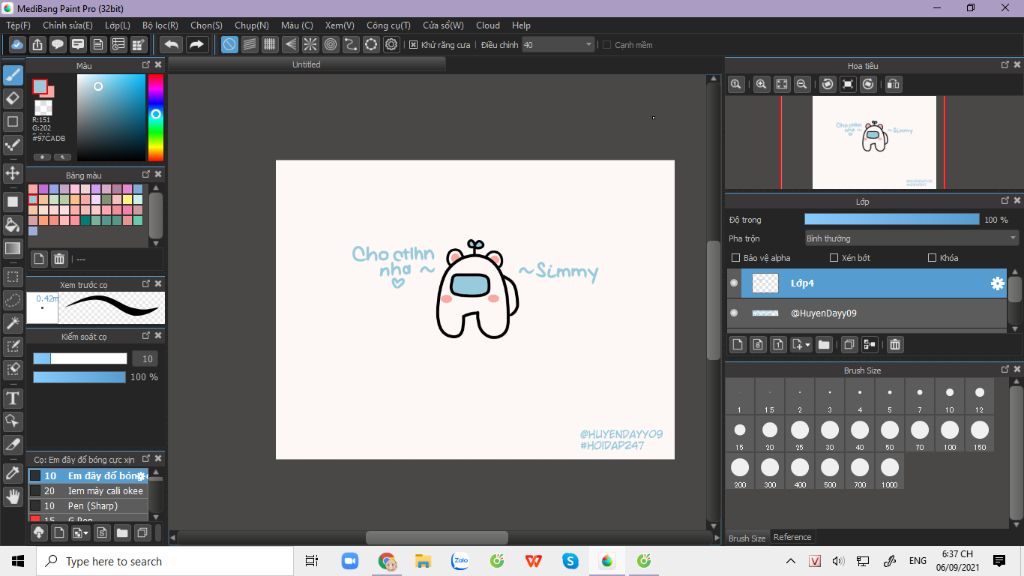1024x576 pixels.
Task: Select the Hand tool
Action: 12,496
